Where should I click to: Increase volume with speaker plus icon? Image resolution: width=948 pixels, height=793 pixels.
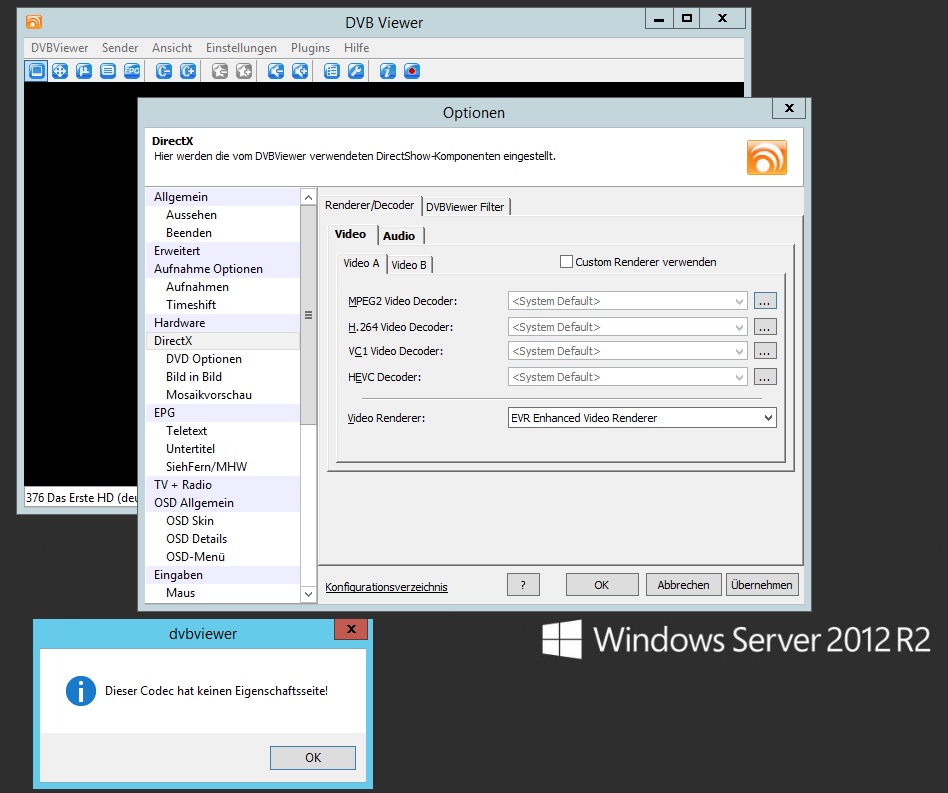[300, 71]
